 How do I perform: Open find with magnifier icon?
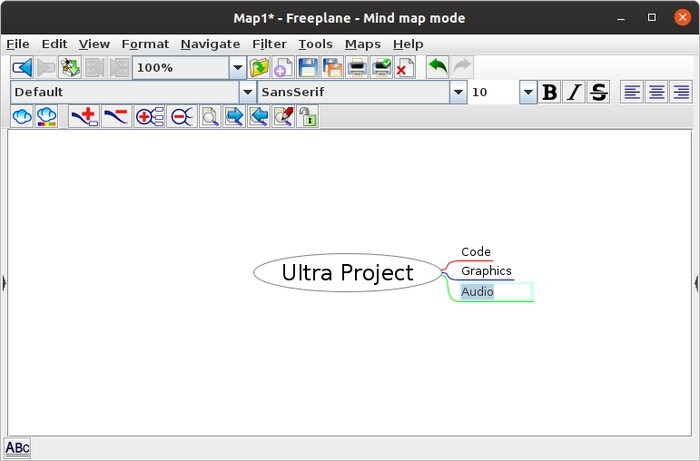(210, 116)
